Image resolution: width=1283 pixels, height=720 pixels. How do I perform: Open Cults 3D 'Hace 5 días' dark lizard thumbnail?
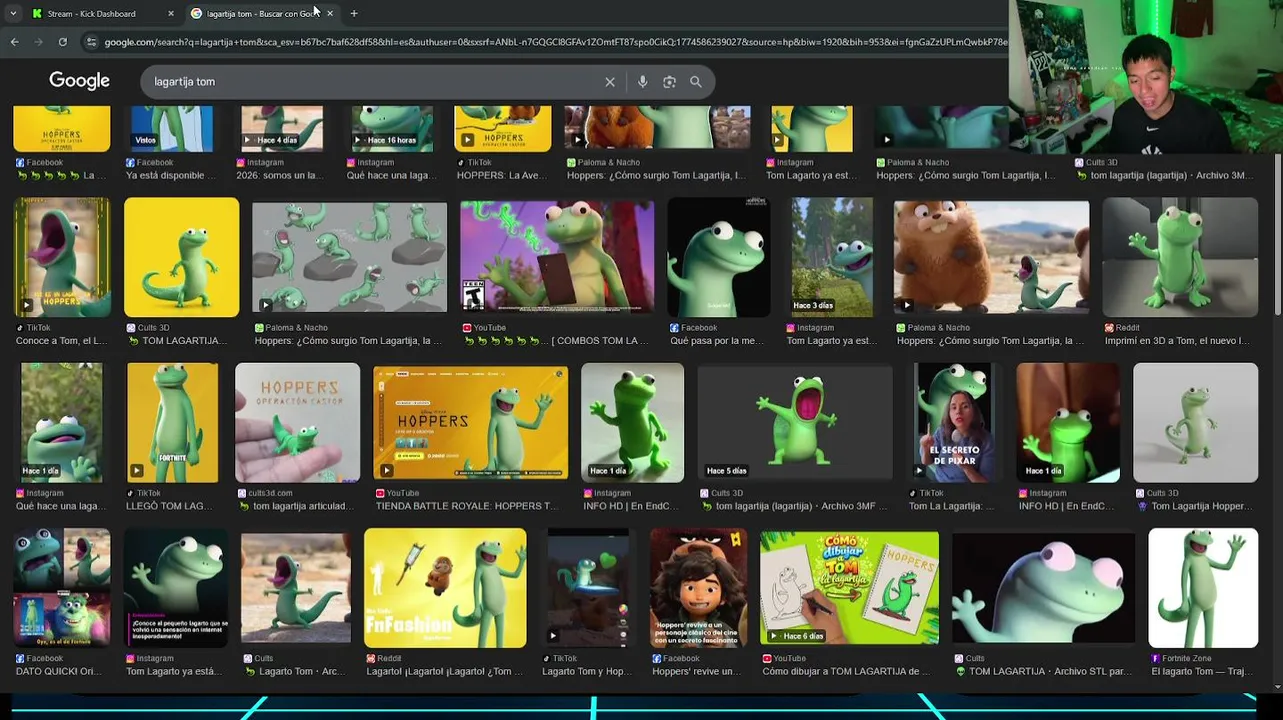pyautogui.click(x=795, y=422)
